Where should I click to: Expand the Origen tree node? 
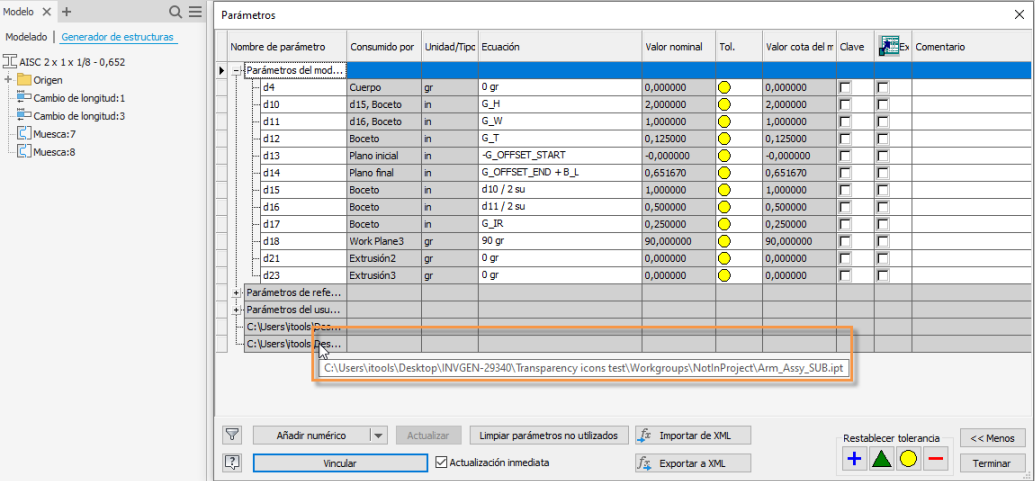(x=9, y=80)
